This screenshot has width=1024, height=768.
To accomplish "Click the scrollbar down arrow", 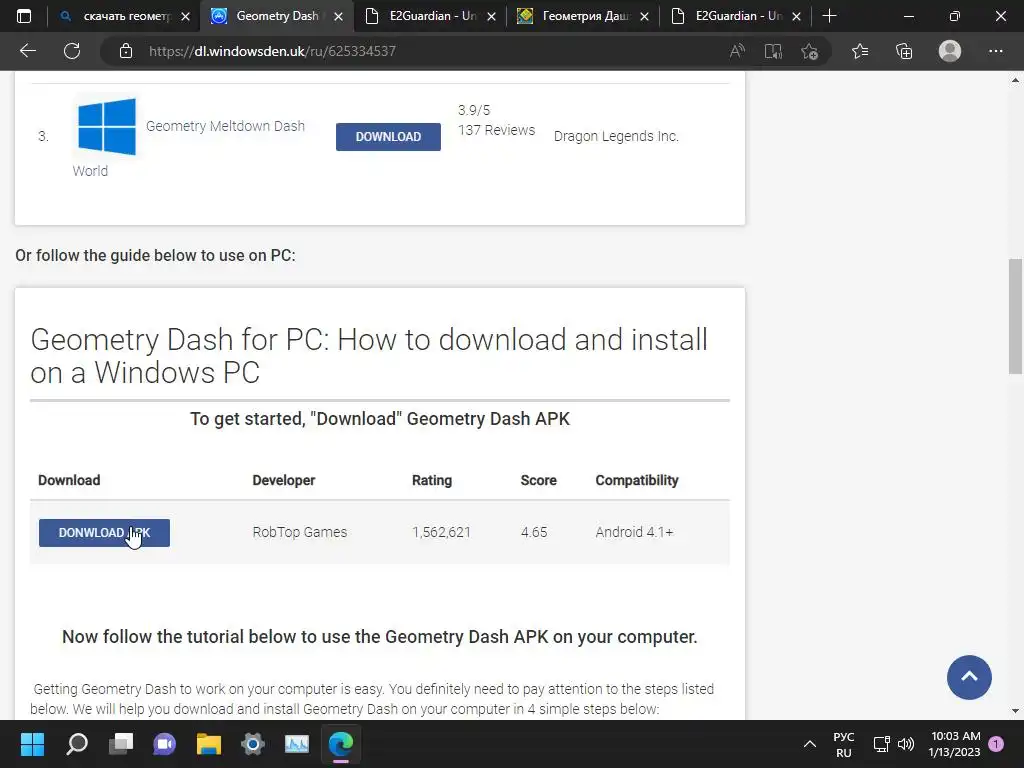I will point(1015,711).
